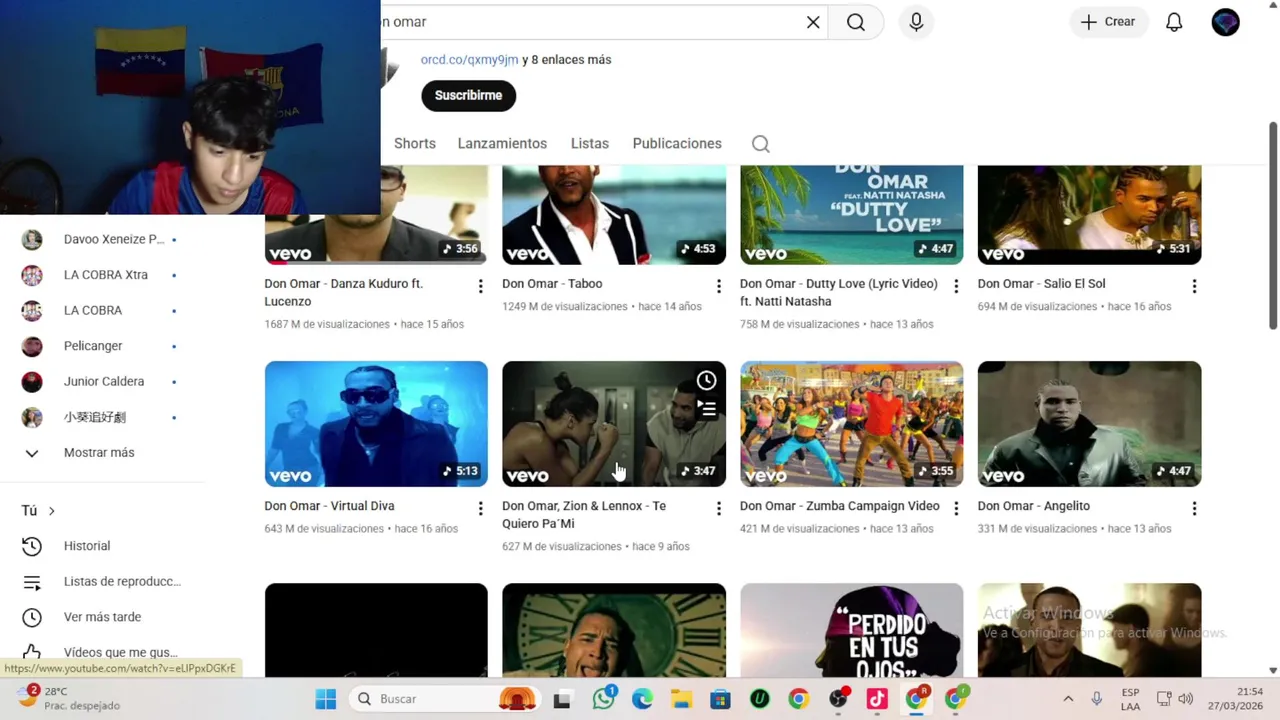This screenshot has width=1280, height=720.
Task: Open the account avatar menu
Action: coord(1225,22)
